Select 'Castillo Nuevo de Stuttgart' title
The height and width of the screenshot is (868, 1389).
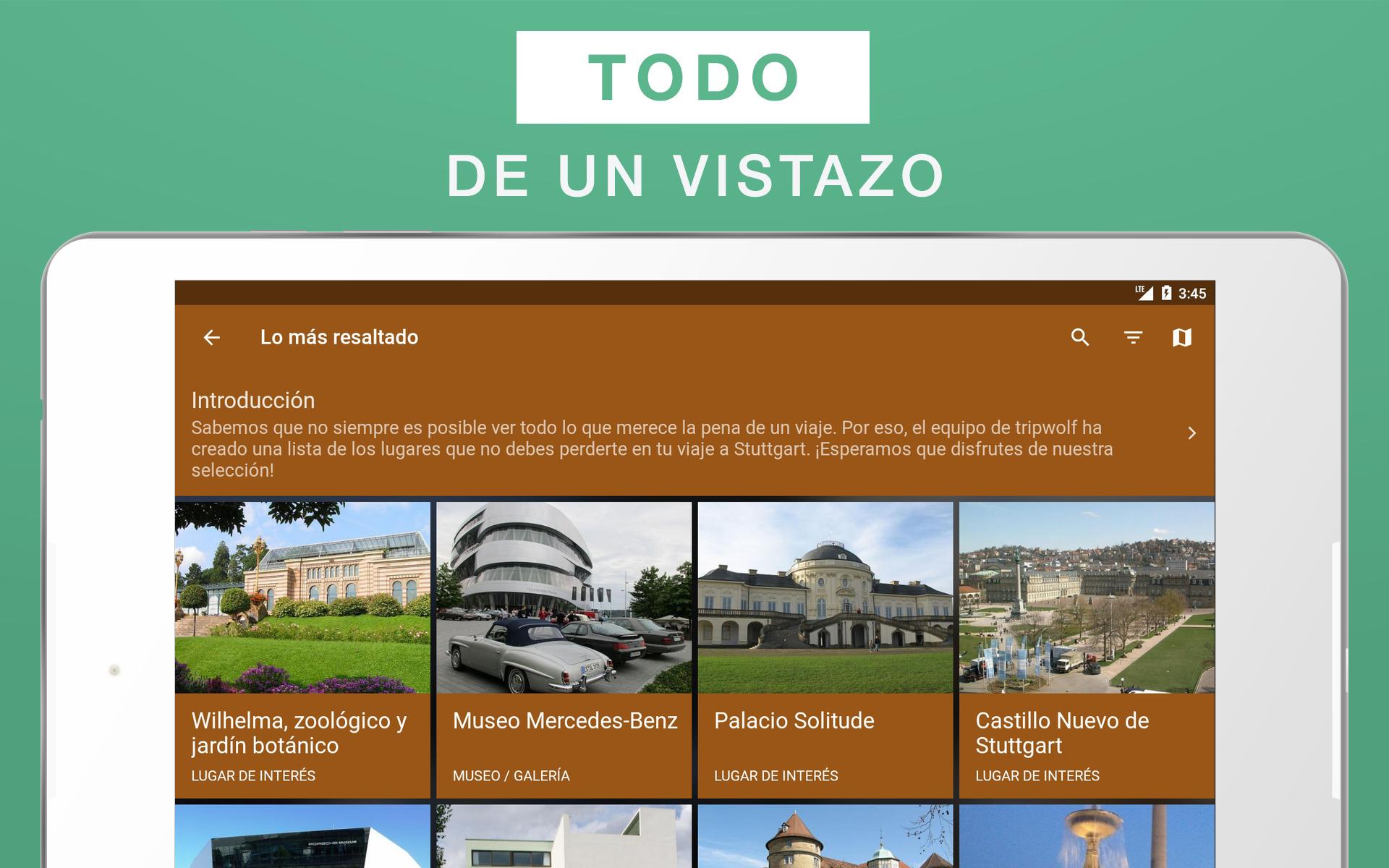pos(1062,733)
